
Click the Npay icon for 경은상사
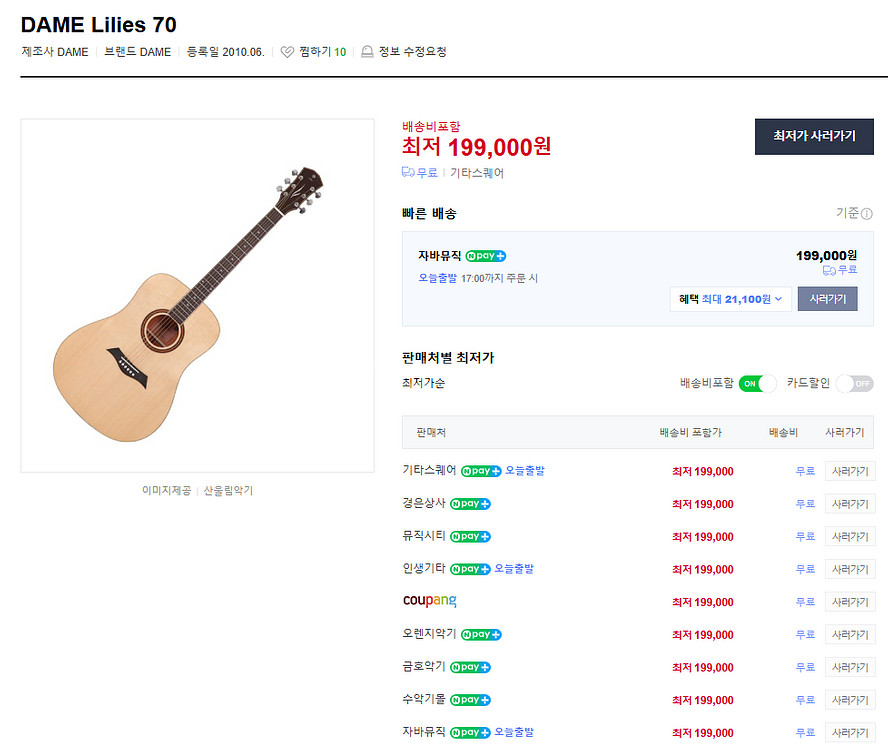[x=470, y=504]
